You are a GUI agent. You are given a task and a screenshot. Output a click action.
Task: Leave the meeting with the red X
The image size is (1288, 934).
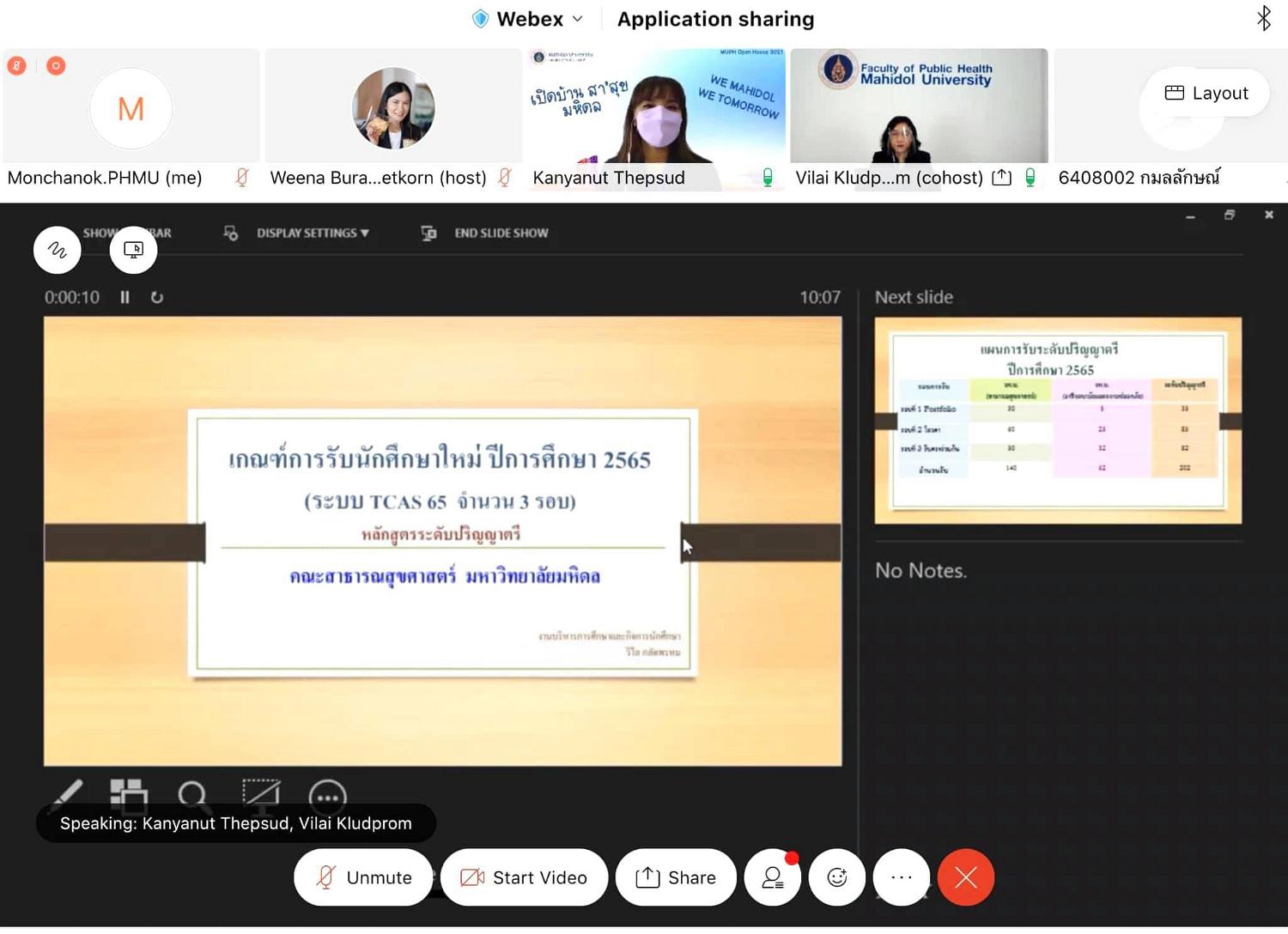966,877
